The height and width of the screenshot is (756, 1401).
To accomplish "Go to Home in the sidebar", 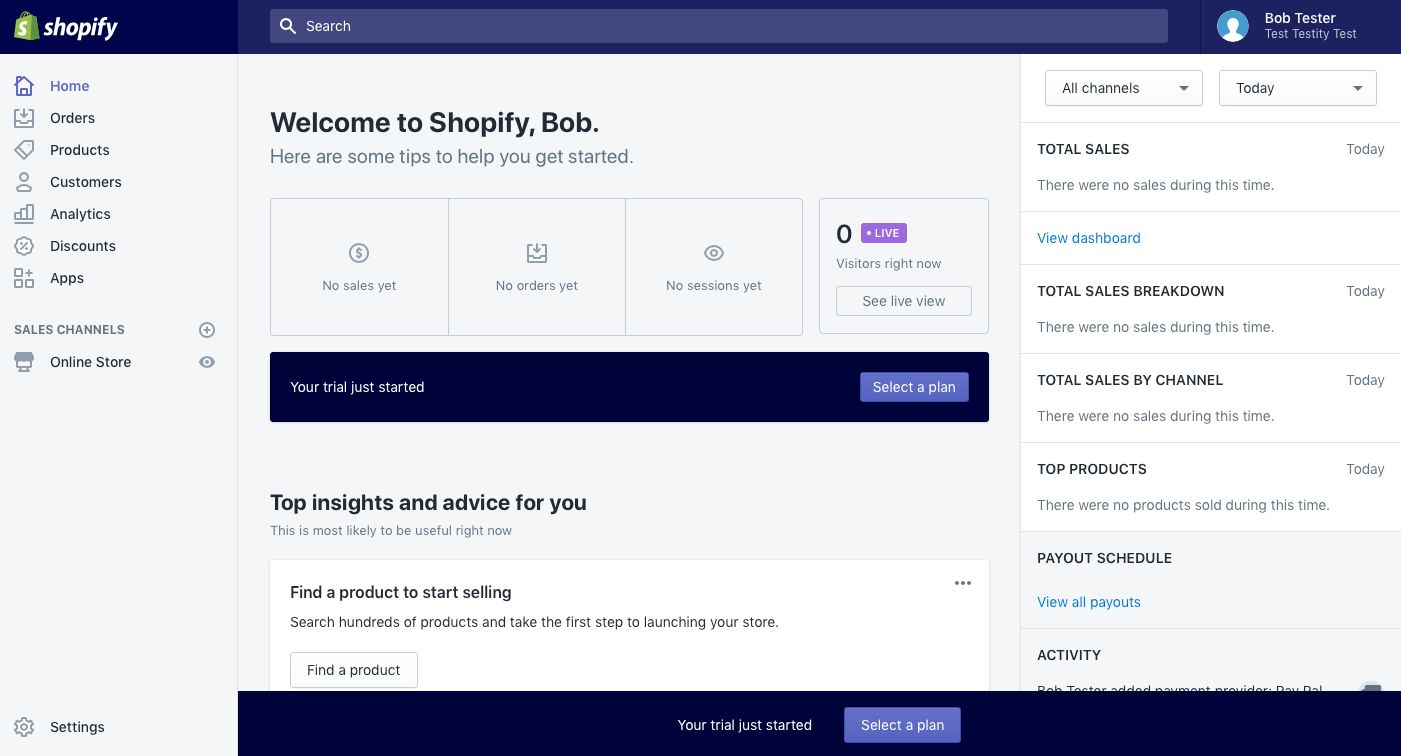I will point(69,86).
